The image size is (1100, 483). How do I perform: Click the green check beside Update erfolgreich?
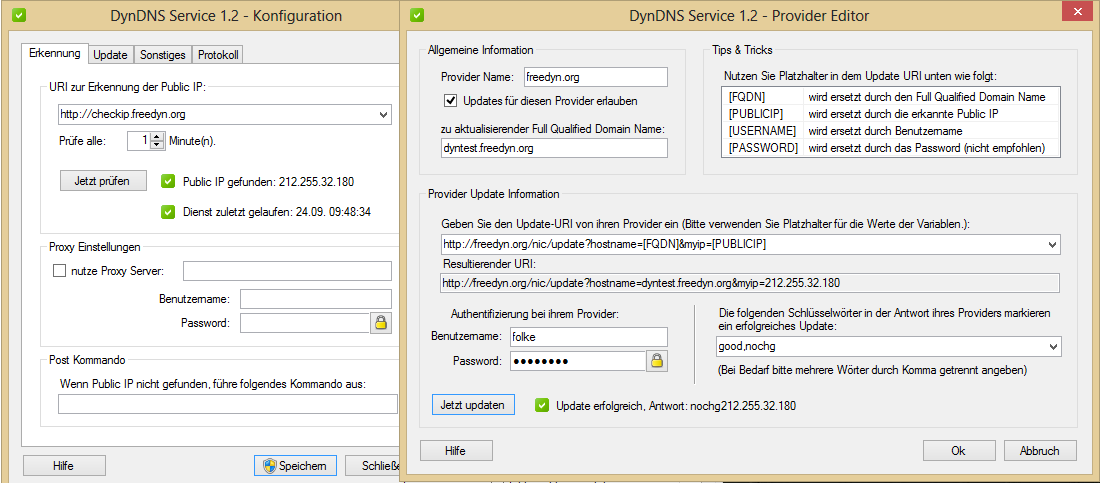click(541, 405)
